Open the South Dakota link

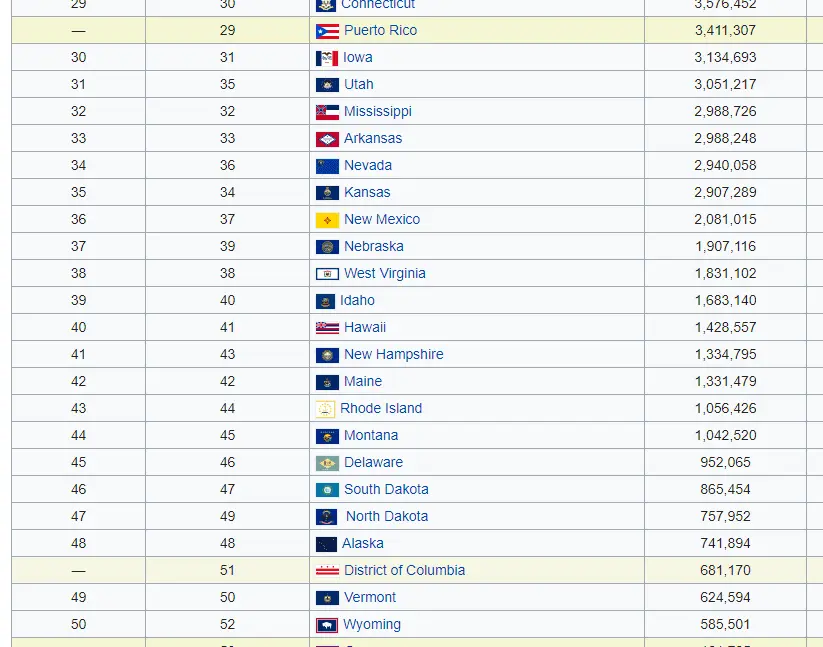tap(386, 489)
